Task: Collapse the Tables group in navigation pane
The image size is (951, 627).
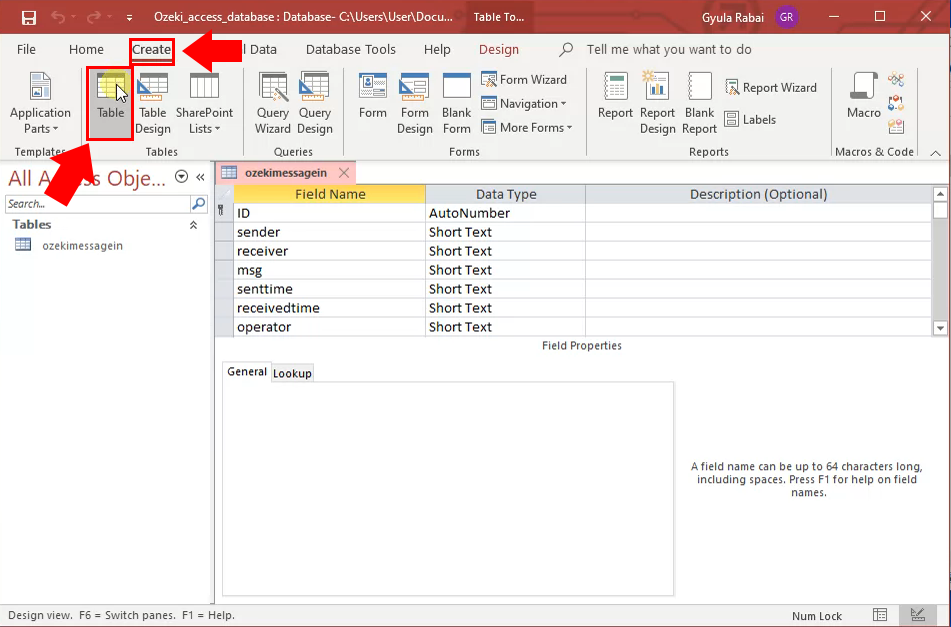Action: pyautogui.click(x=193, y=225)
